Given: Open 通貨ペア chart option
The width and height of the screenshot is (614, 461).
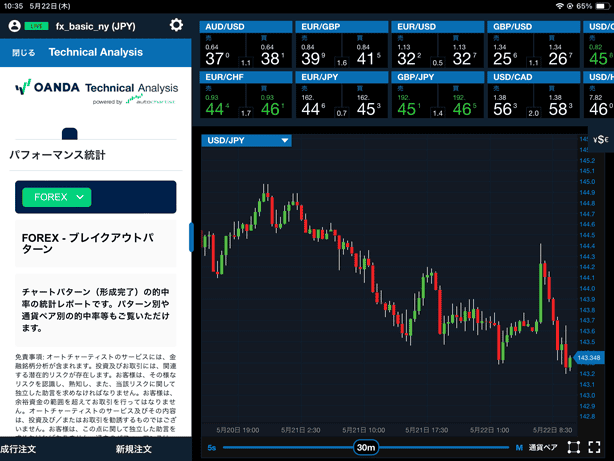Looking at the screenshot, I should click(x=543, y=447).
